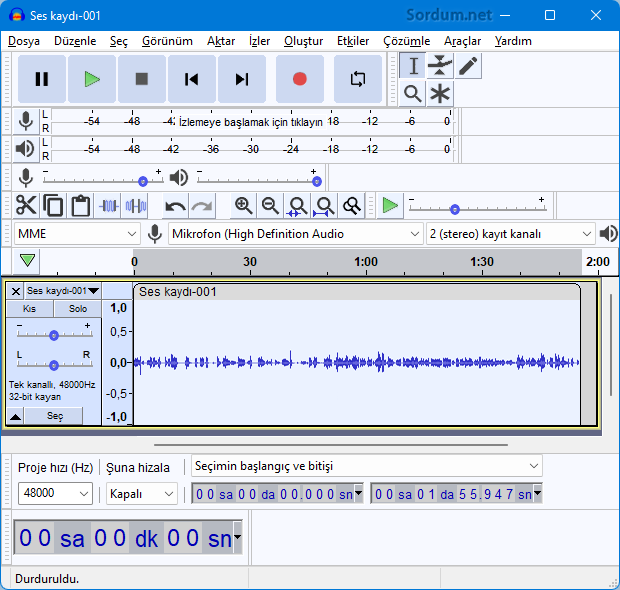The image size is (620, 590).
Task: Open the 2 (stereo) kayıt kanalı dropdown
Action: pyautogui.click(x=510, y=234)
